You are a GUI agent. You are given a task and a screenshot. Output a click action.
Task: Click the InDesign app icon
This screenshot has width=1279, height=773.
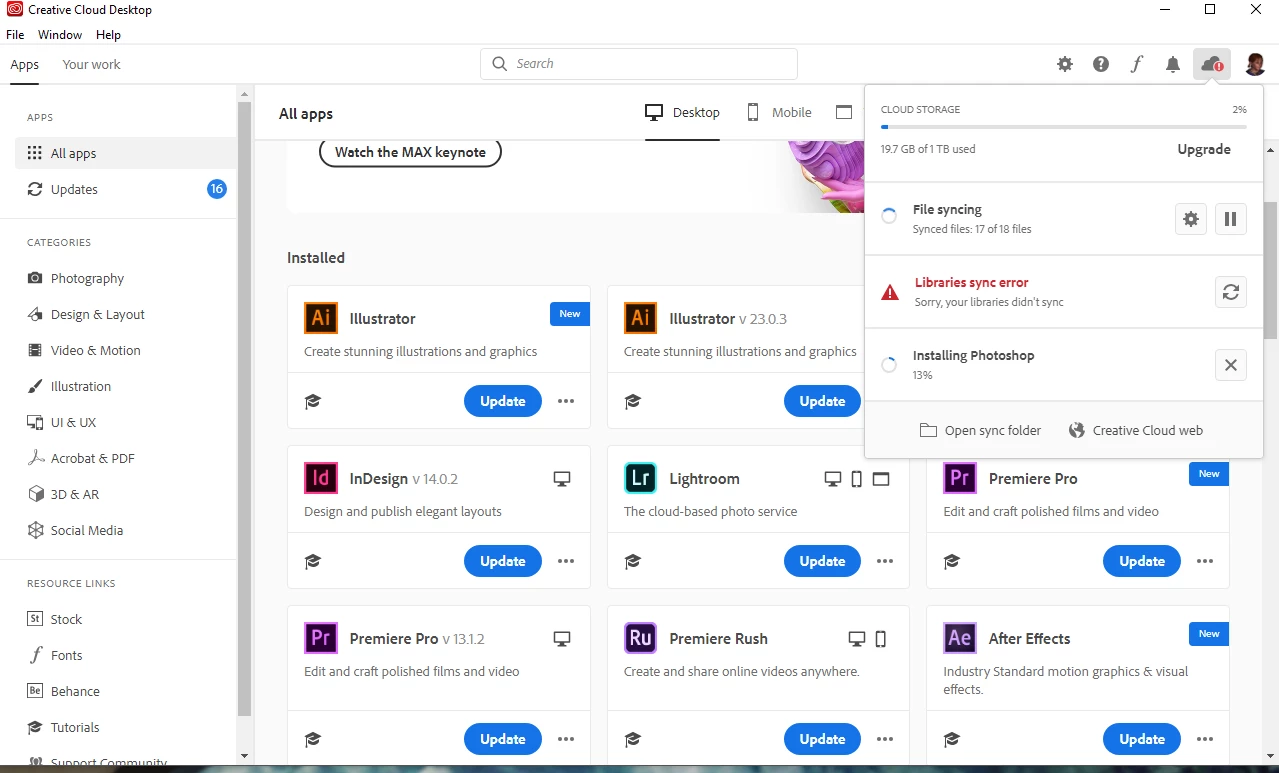coord(321,478)
